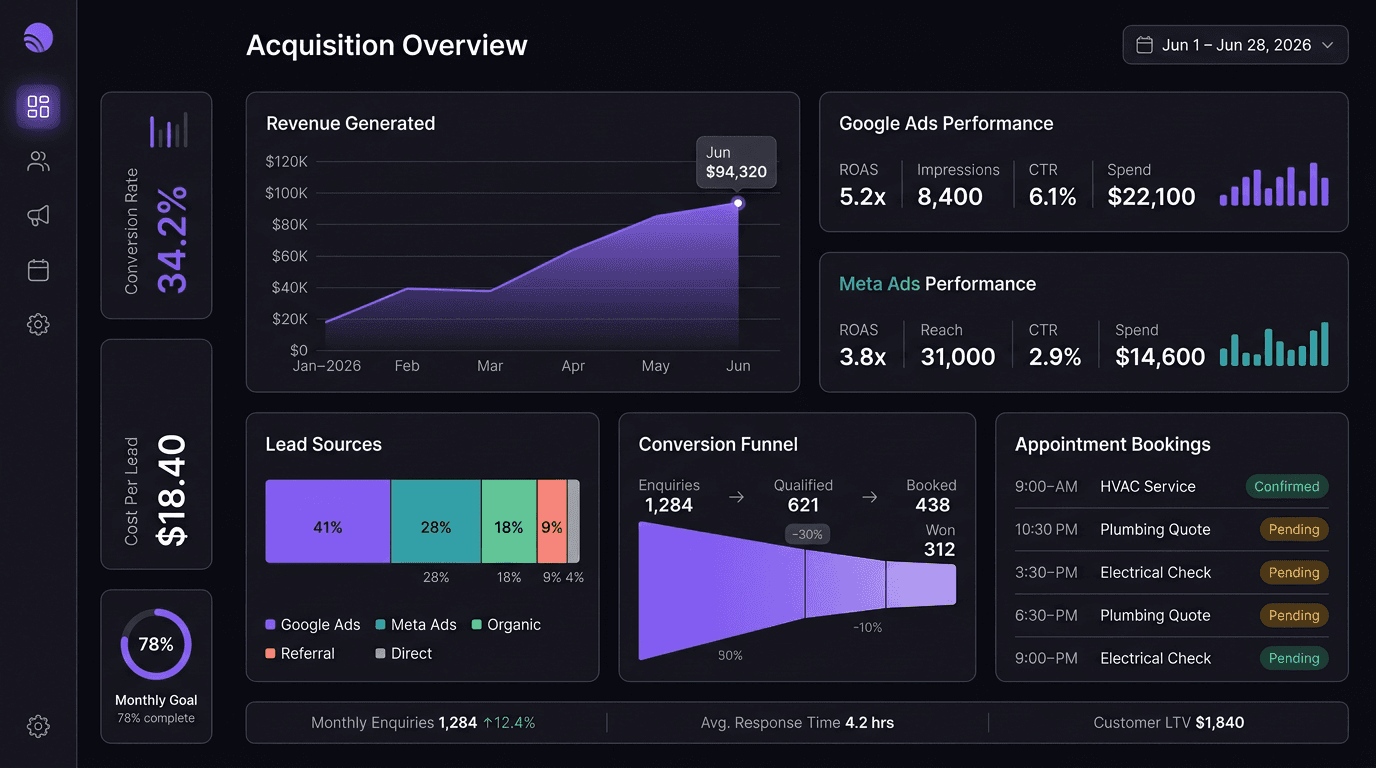Select the 9% Referral bar segment
Screen dimensions: 1376x768
click(x=552, y=521)
